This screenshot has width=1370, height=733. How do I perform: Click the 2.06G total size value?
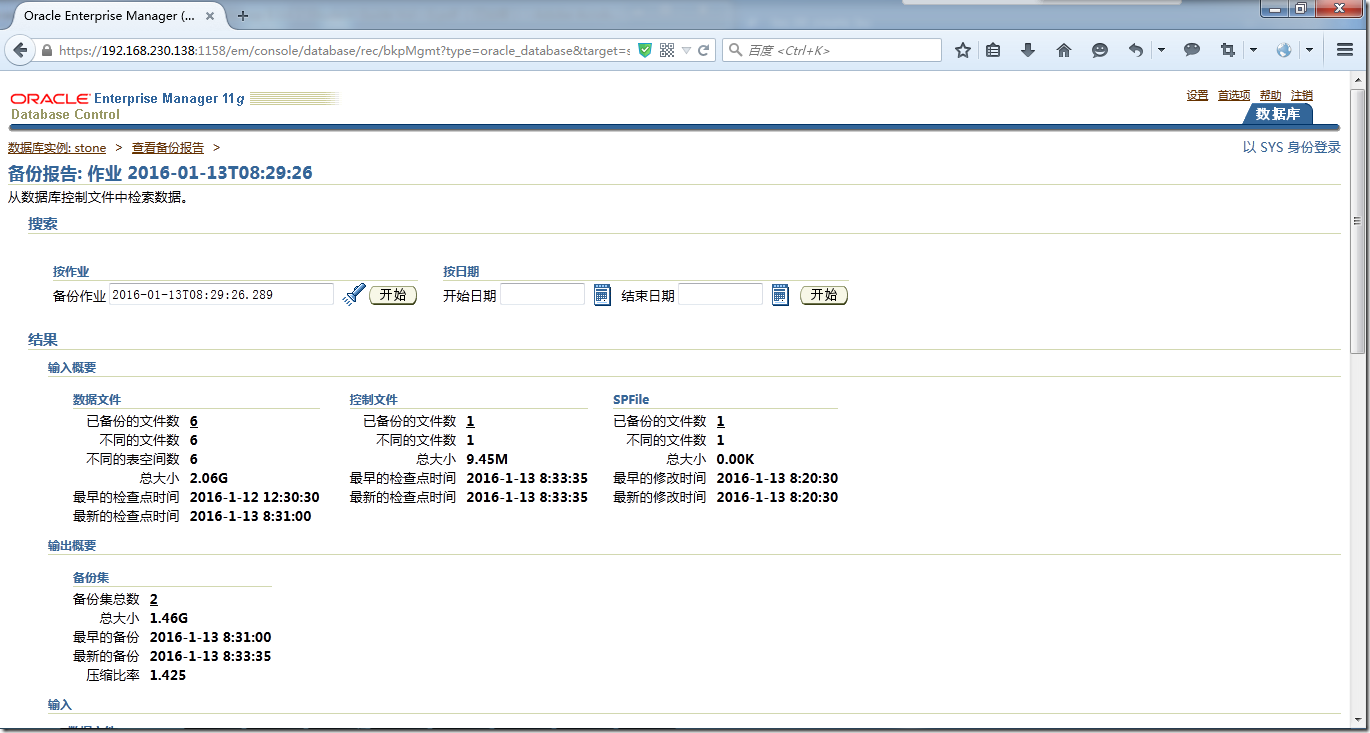click(208, 478)
